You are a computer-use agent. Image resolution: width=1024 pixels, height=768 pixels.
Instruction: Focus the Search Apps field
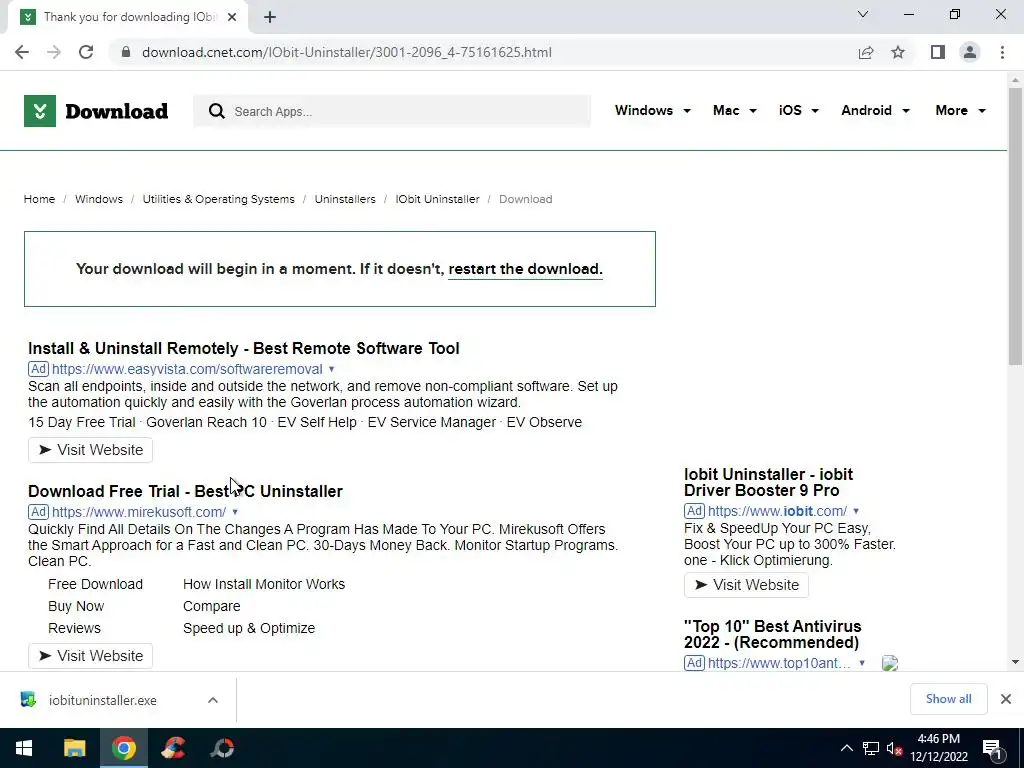point(392,111)
